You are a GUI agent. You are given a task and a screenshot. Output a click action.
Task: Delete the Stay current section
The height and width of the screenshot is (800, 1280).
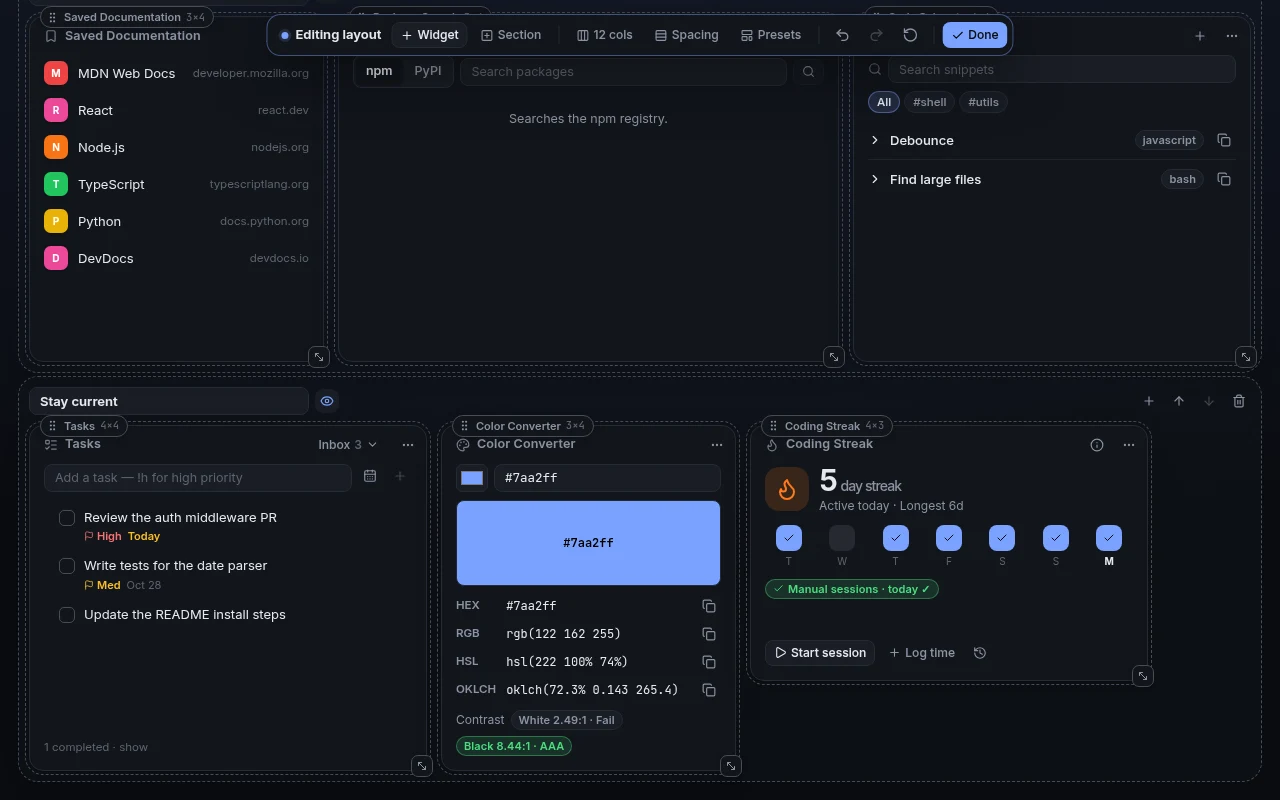click(x=1239, y=401)
